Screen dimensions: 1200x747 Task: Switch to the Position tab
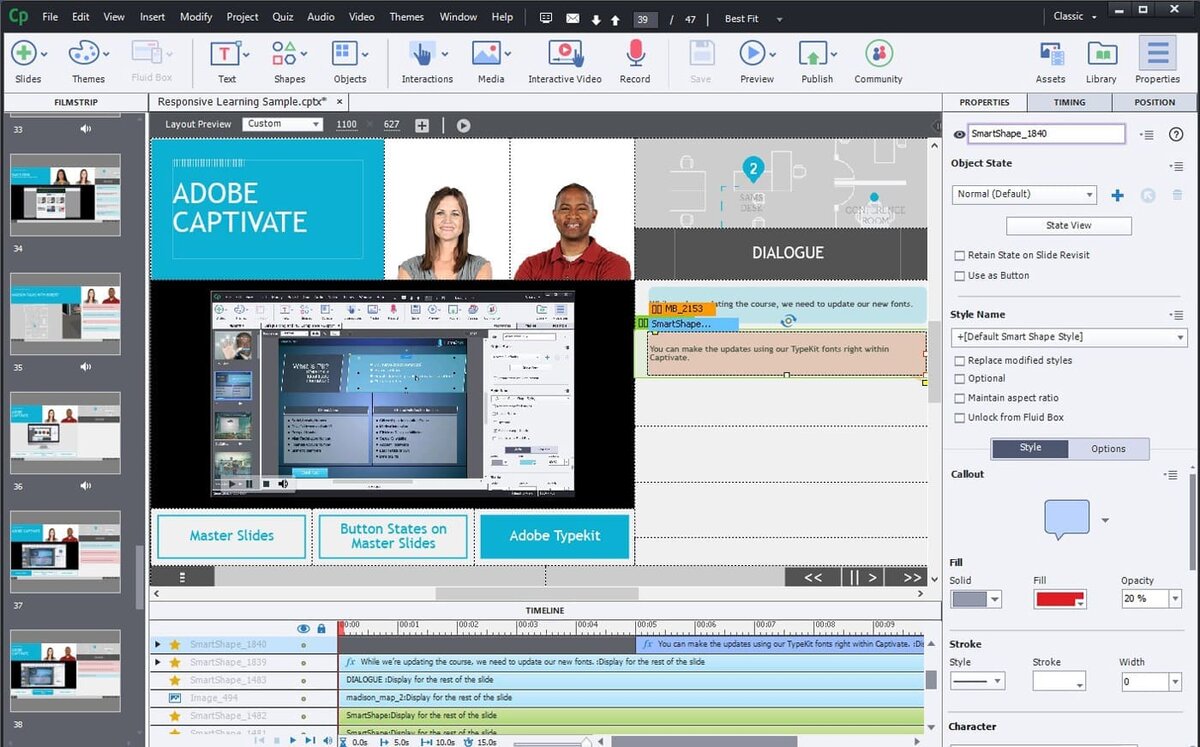[1155, 102]
